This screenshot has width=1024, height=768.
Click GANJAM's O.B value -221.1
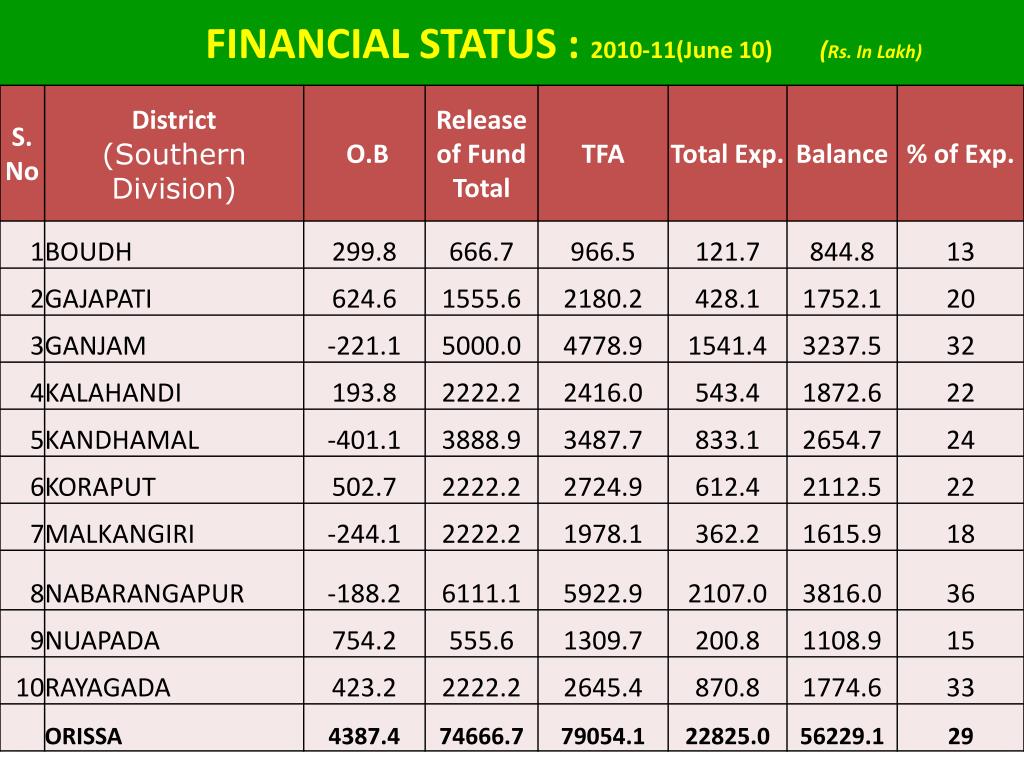click(x=364, y=345)
